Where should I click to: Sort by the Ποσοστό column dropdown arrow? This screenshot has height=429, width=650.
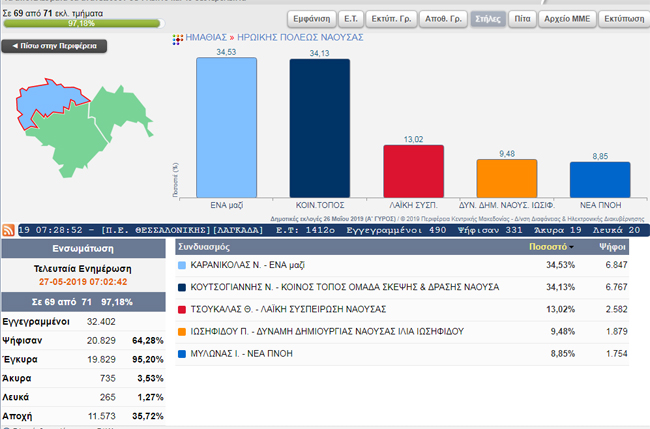pos(574,246)
